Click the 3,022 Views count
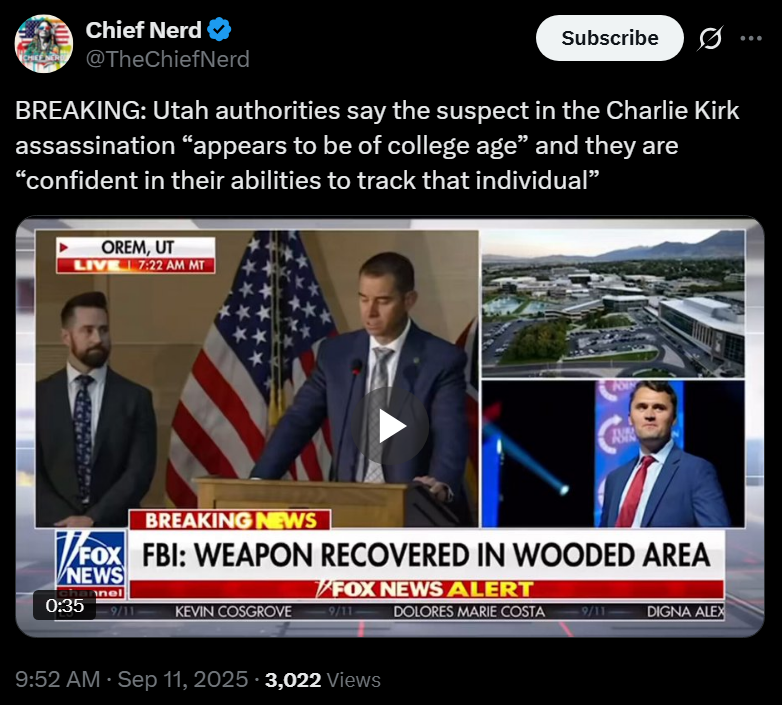 click(x=323, y=680)
